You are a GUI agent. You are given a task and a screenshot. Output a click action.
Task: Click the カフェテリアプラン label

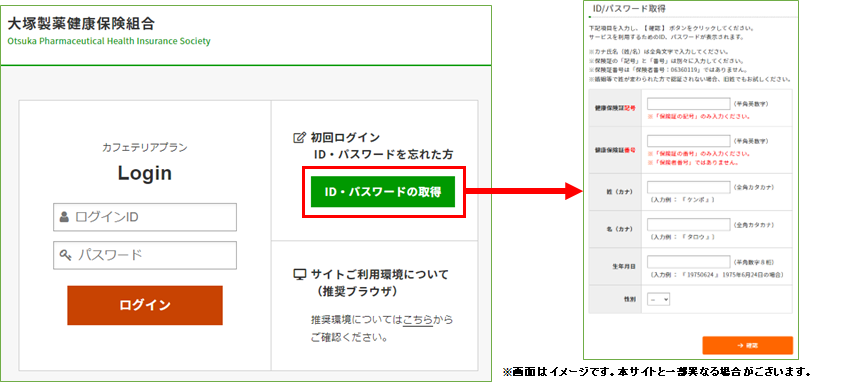[145, 148]
